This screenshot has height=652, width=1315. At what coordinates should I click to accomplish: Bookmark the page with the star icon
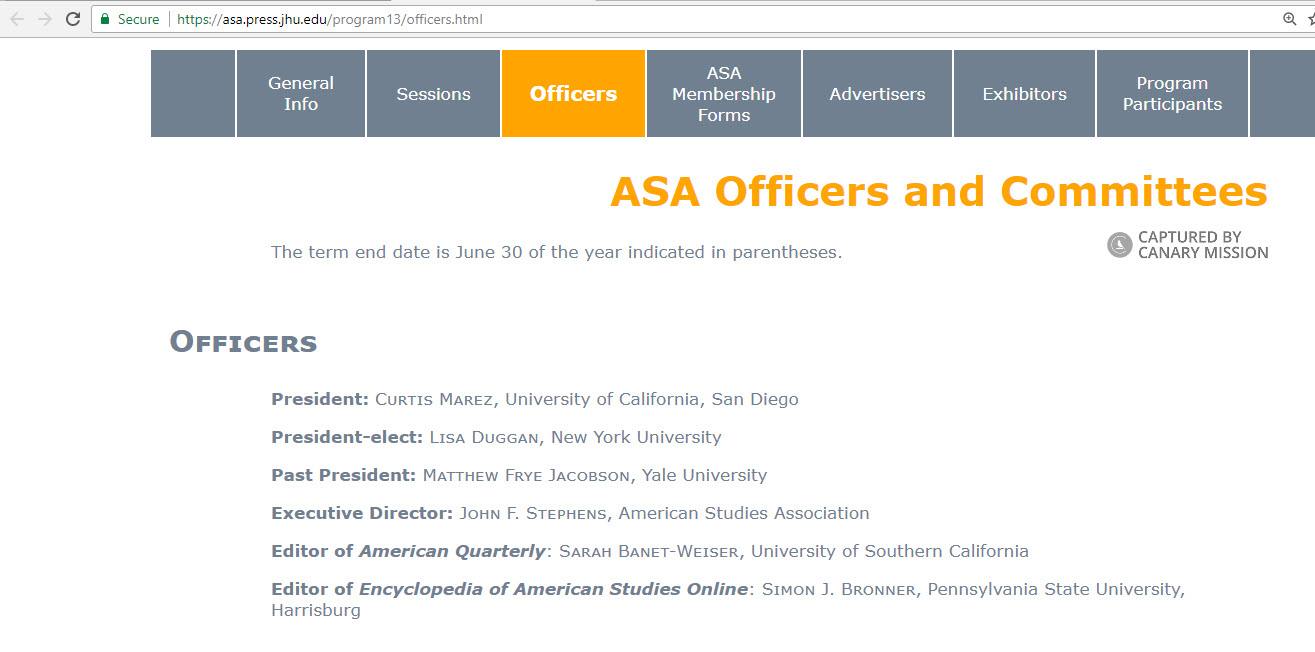tap(1310, 19)
